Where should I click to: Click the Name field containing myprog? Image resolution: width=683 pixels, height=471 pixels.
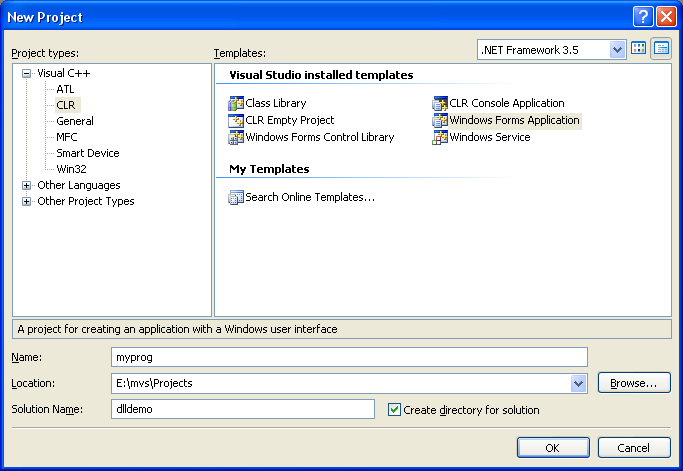click(349, 357)
